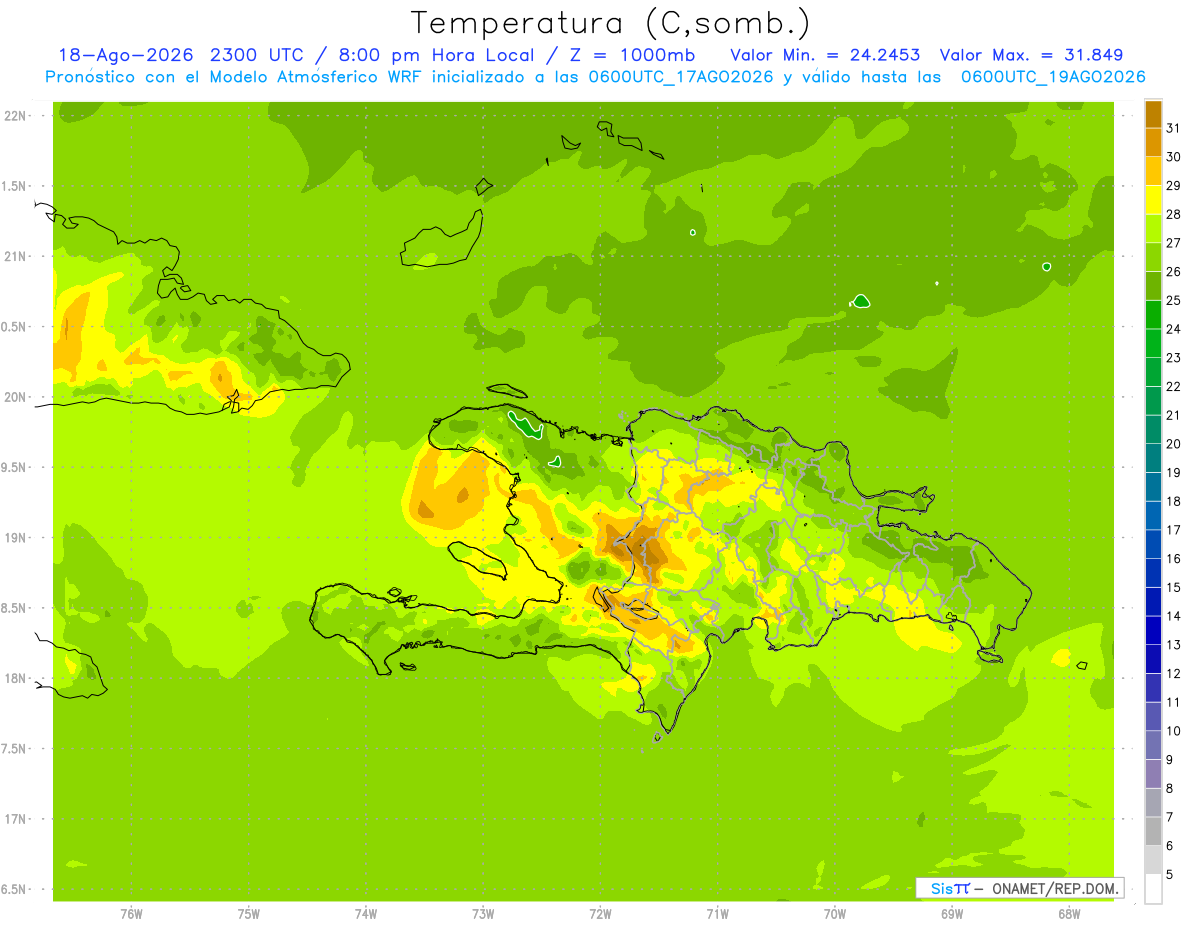Click the gray colorbar segment between 6 and 7
The image size is (1200, 927).
(x=1153, y=831)
